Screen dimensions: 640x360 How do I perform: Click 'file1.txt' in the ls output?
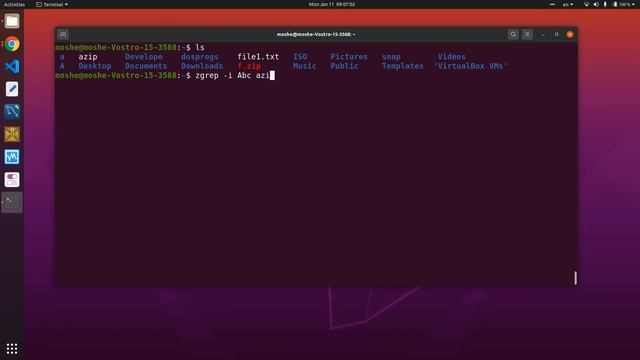(x=258, y=57)
